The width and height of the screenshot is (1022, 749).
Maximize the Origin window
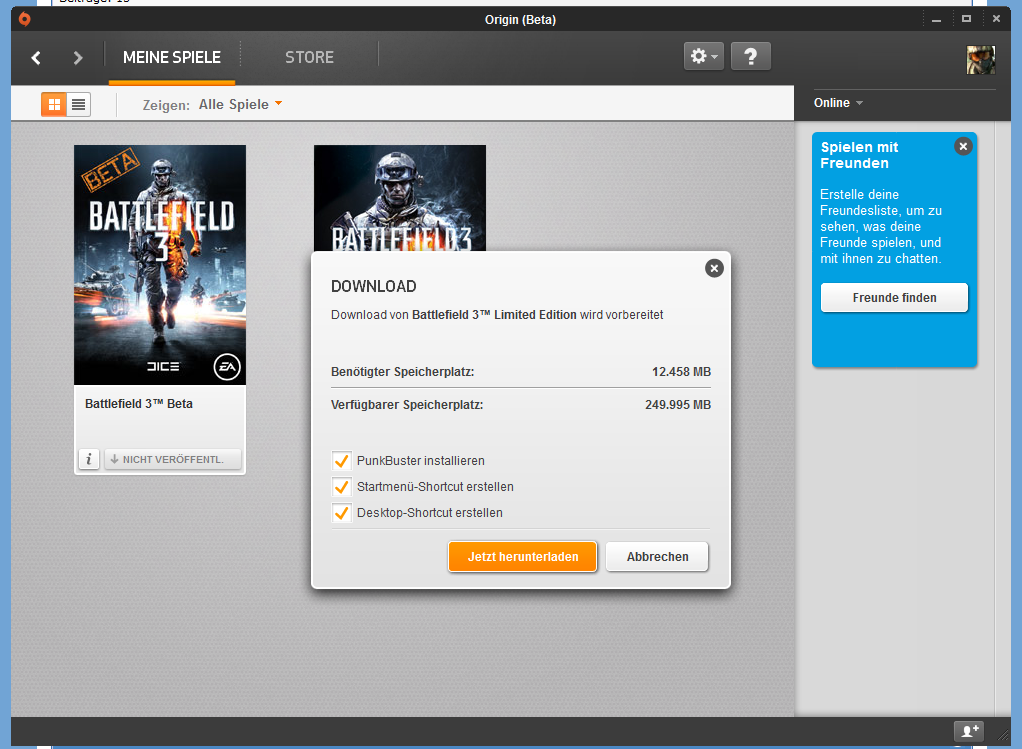[x=967, y=19]
